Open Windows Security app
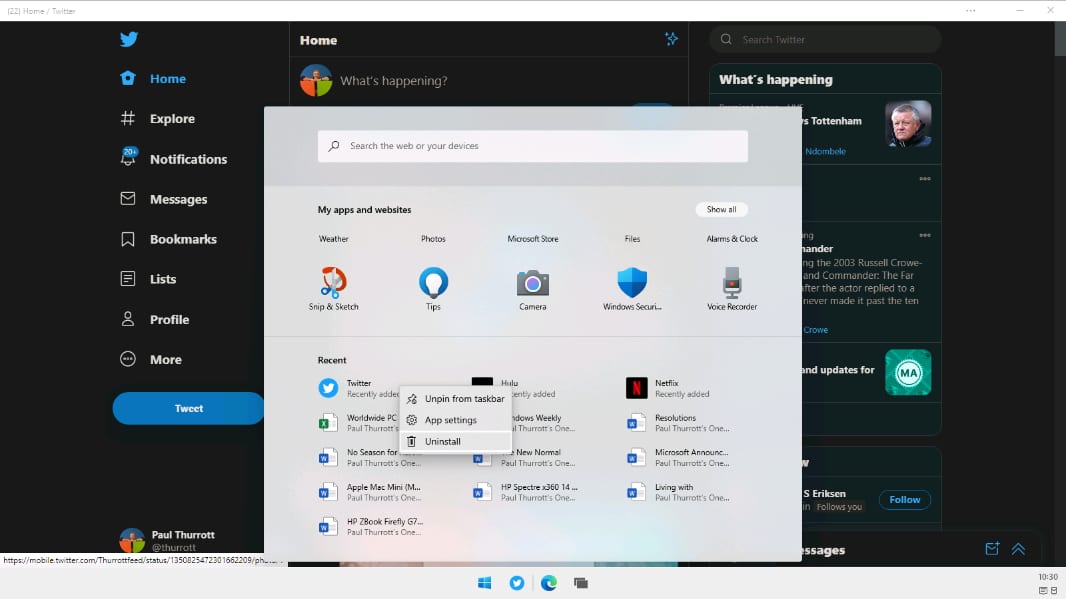Screen dimensions: 1066x599 (632, 289)
